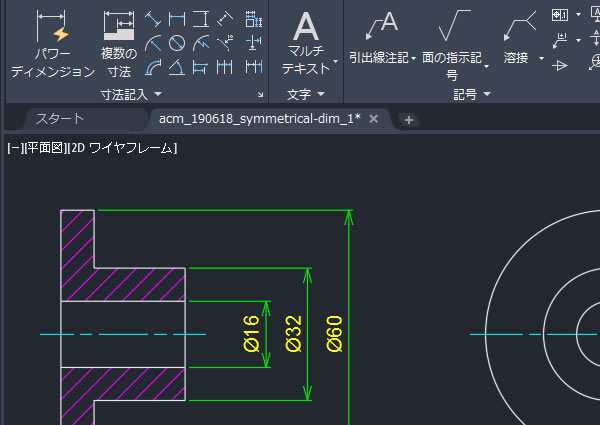
Task: Select the chamfer angle dimension icon
Action: pyautogui.click(x=225, y=43)
